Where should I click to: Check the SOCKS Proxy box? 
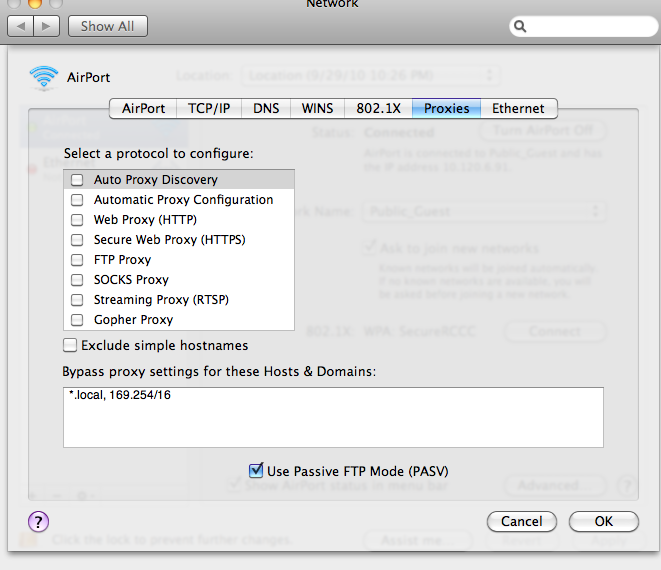coord(77,280)
